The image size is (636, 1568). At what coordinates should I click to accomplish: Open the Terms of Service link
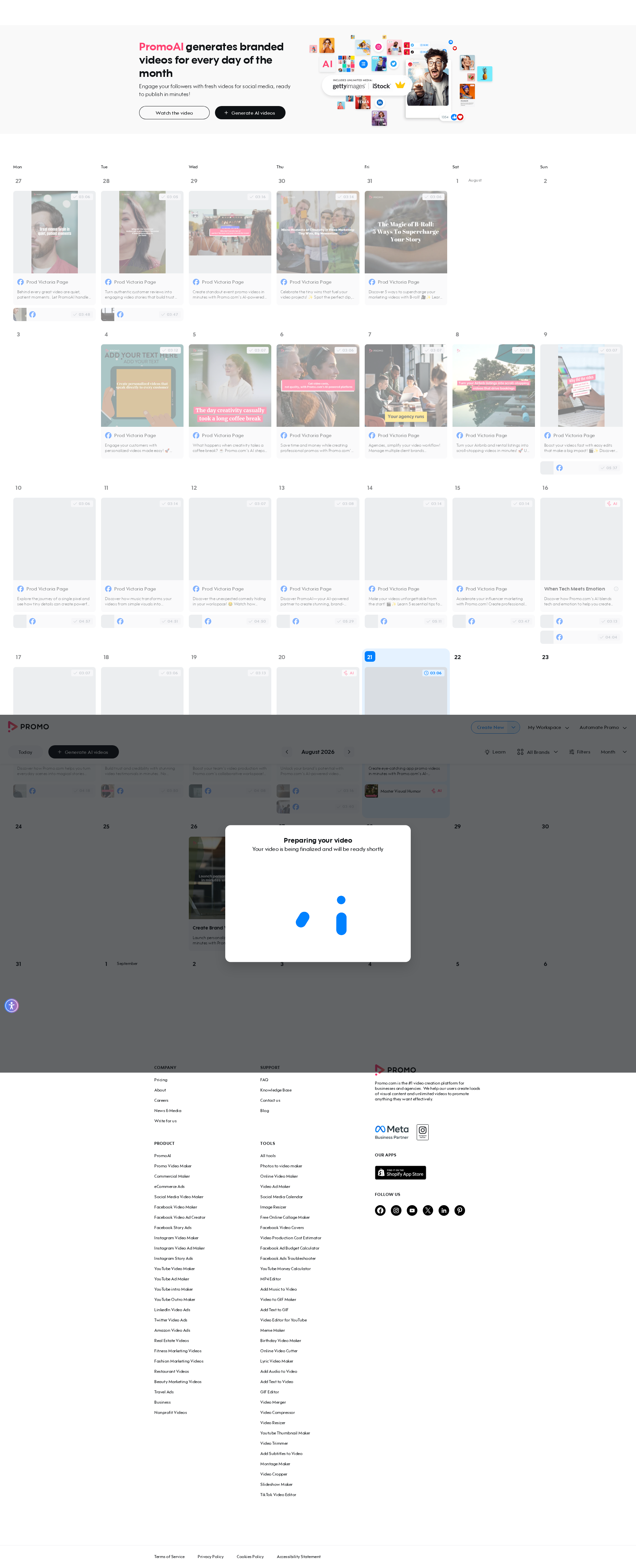(x=169, y=1556)
